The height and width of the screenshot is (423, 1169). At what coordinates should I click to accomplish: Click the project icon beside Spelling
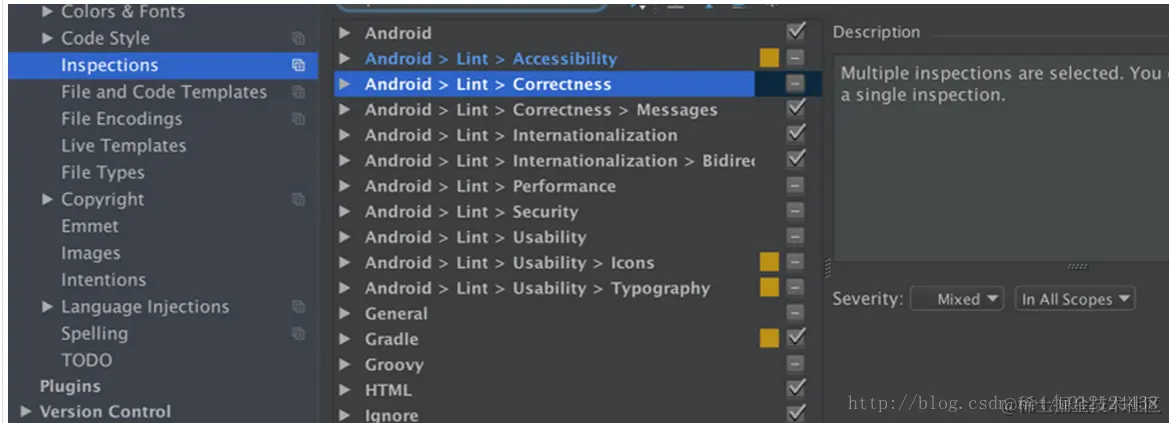298,333
